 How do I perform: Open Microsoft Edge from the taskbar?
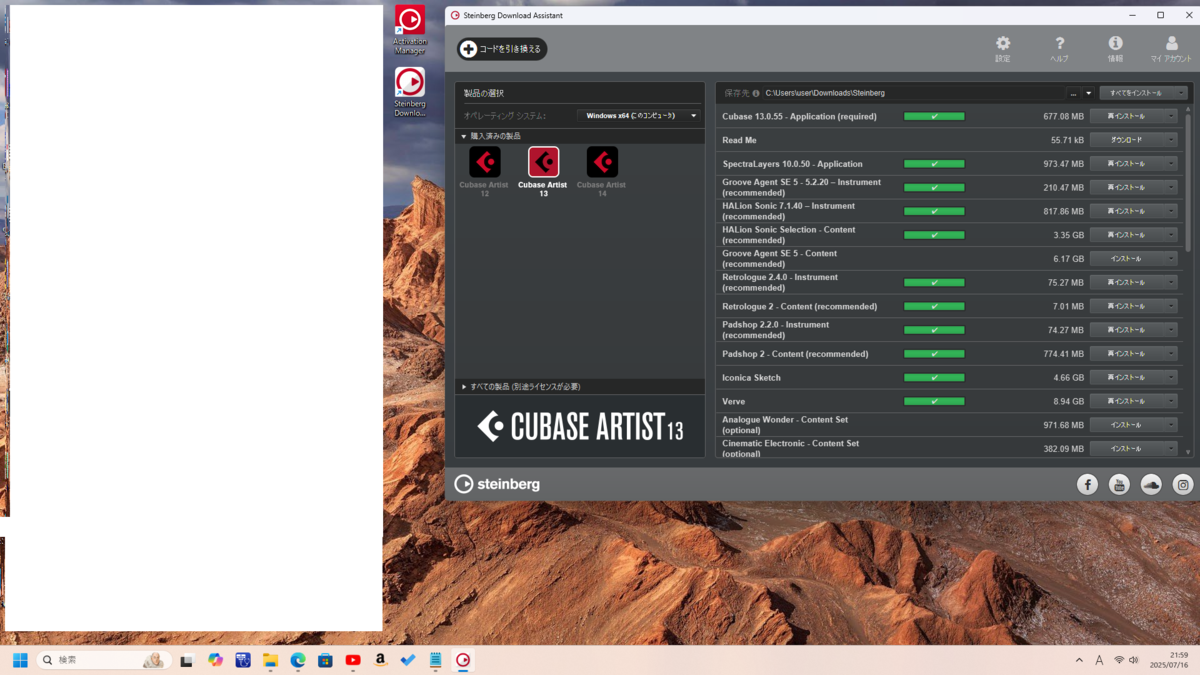click(x=297, y=660)
